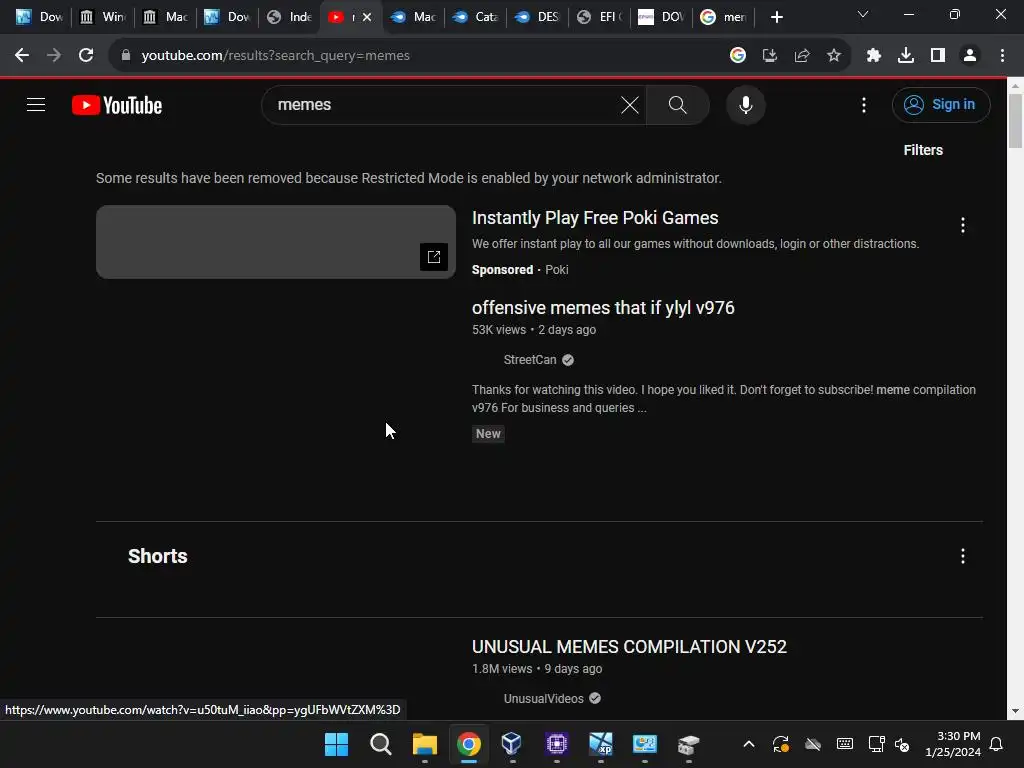The width and height of the screenshot is (1024, 768).
Task: Share this page icon
Action: pyautogui.click(x=801, y=56)
